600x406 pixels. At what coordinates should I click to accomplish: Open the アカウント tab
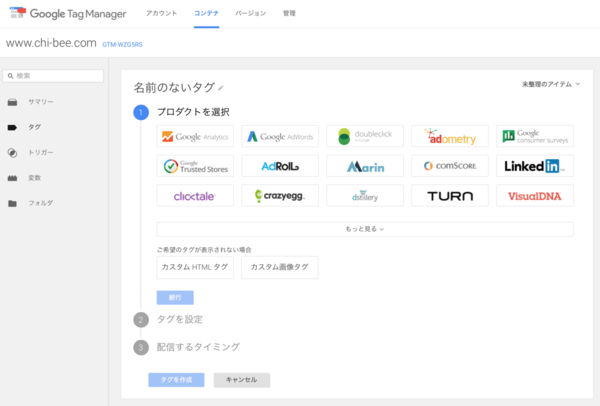tap(161, 13)
